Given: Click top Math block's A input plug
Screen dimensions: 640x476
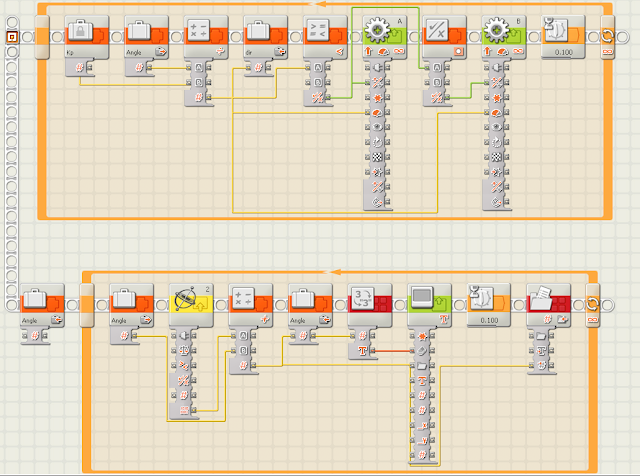Looking at the screenshot, I should tap(198, 67).
